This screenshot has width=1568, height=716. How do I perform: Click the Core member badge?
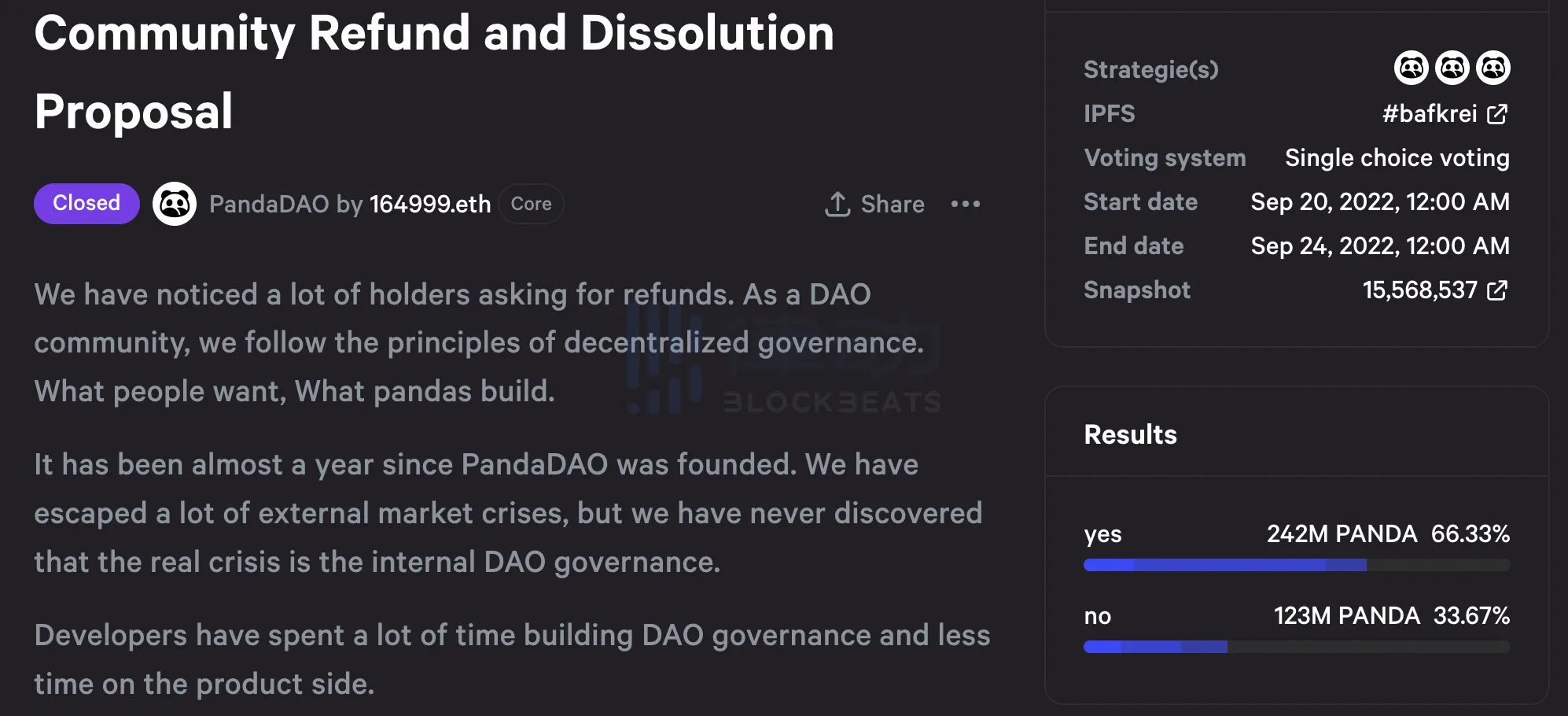[532, 203]
